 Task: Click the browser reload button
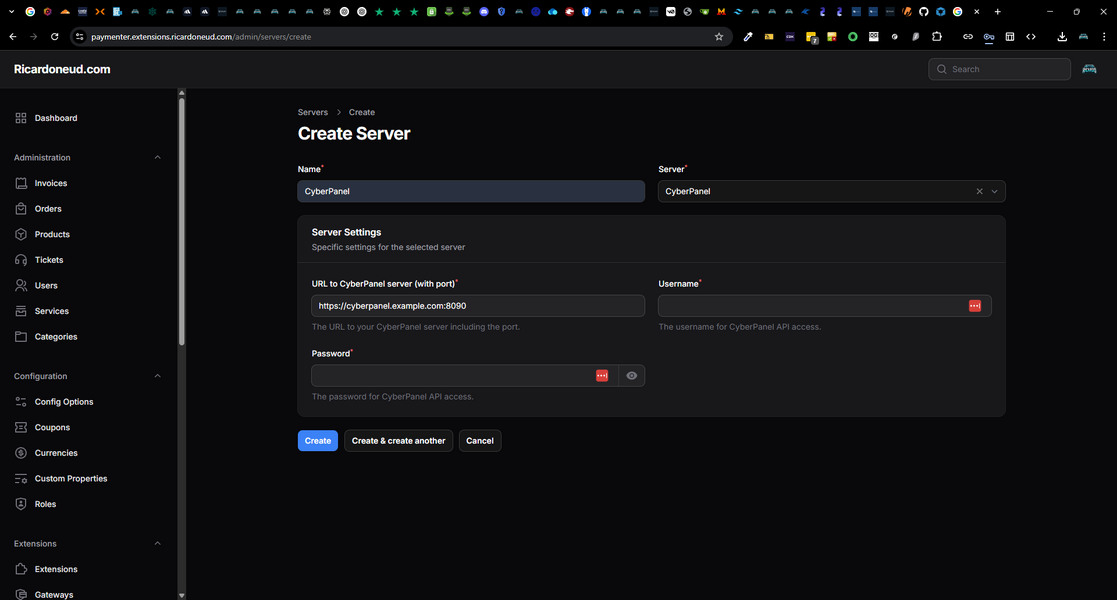[x=54, y=36]
